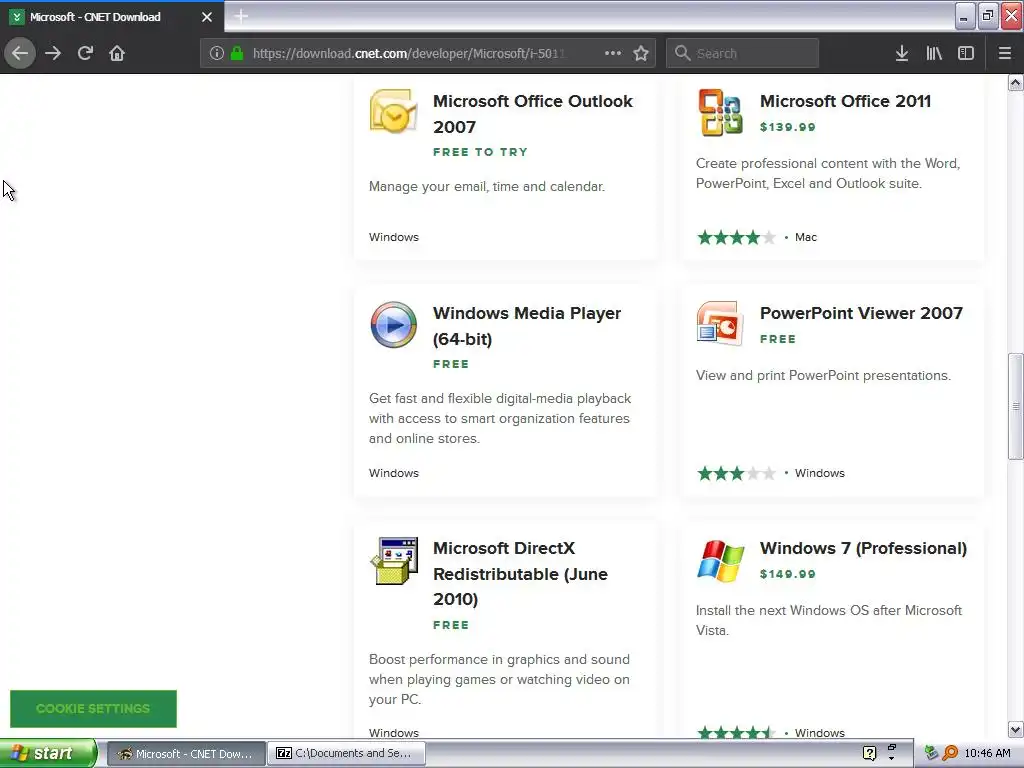Click 'View and print PowerPoint presentations.' text
Screen dimensions: 1024x768
click(823, 376)
